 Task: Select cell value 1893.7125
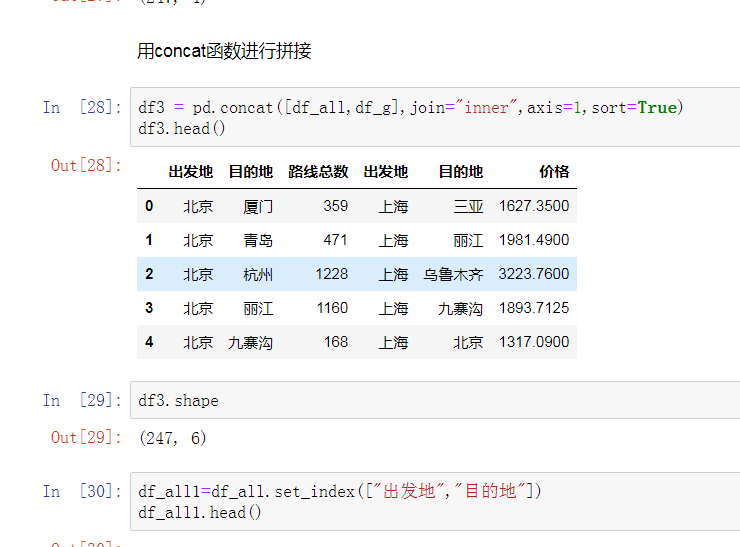[534, 308]
